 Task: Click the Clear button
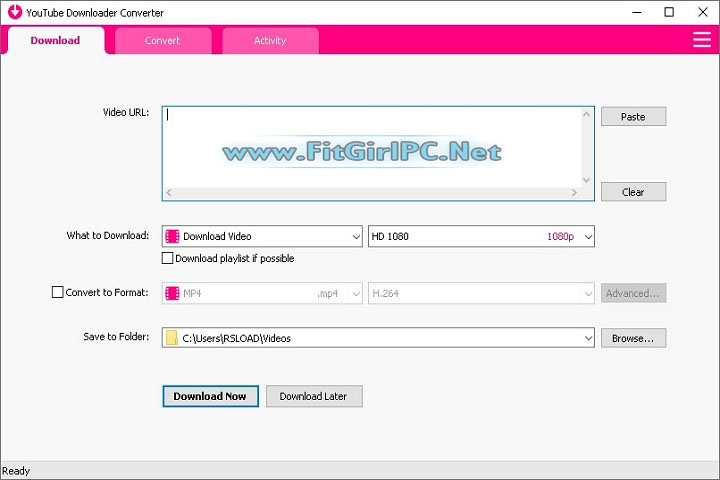click(x=633, y=192)
